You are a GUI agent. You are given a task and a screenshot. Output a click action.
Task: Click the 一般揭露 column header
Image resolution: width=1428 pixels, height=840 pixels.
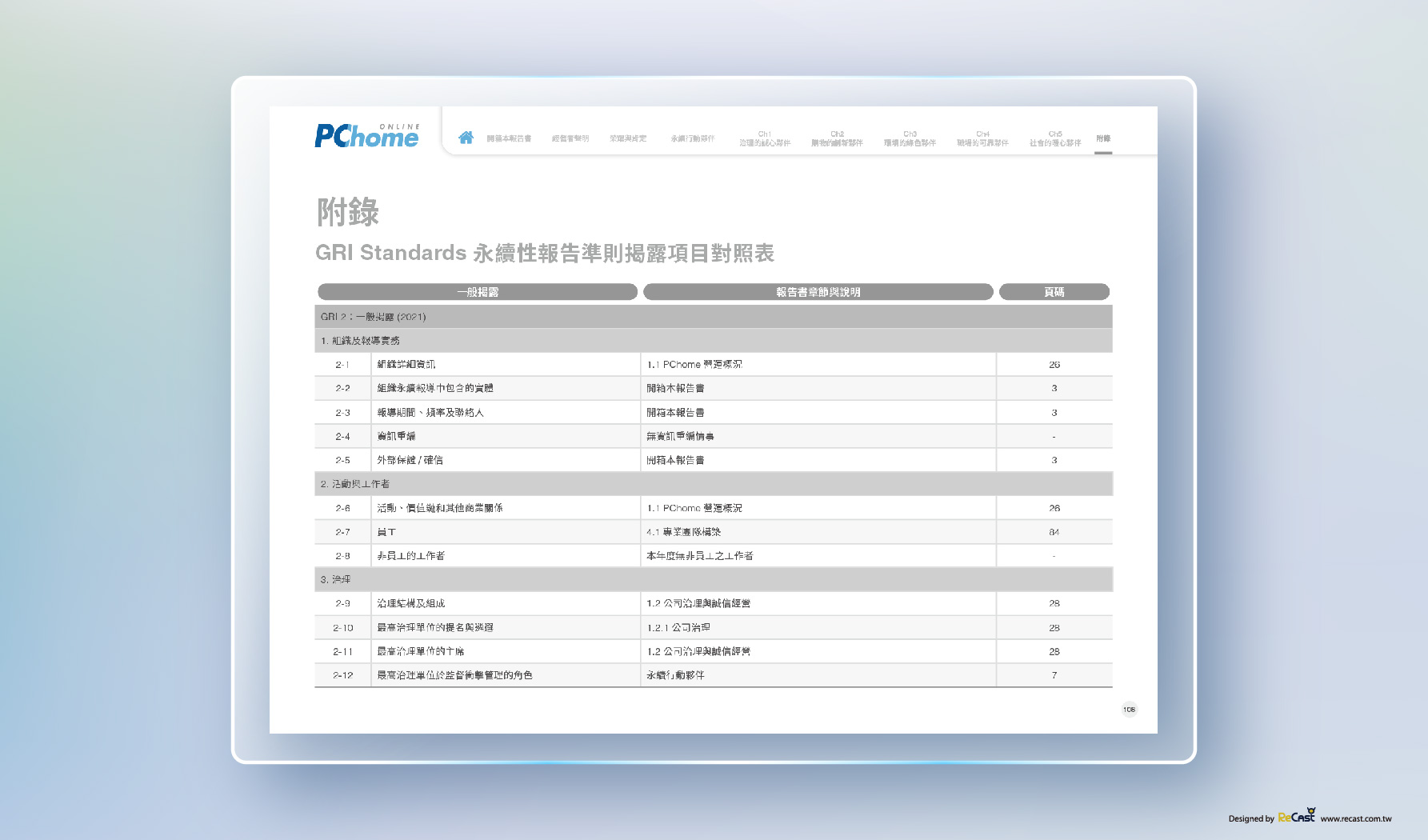(478, 292)
